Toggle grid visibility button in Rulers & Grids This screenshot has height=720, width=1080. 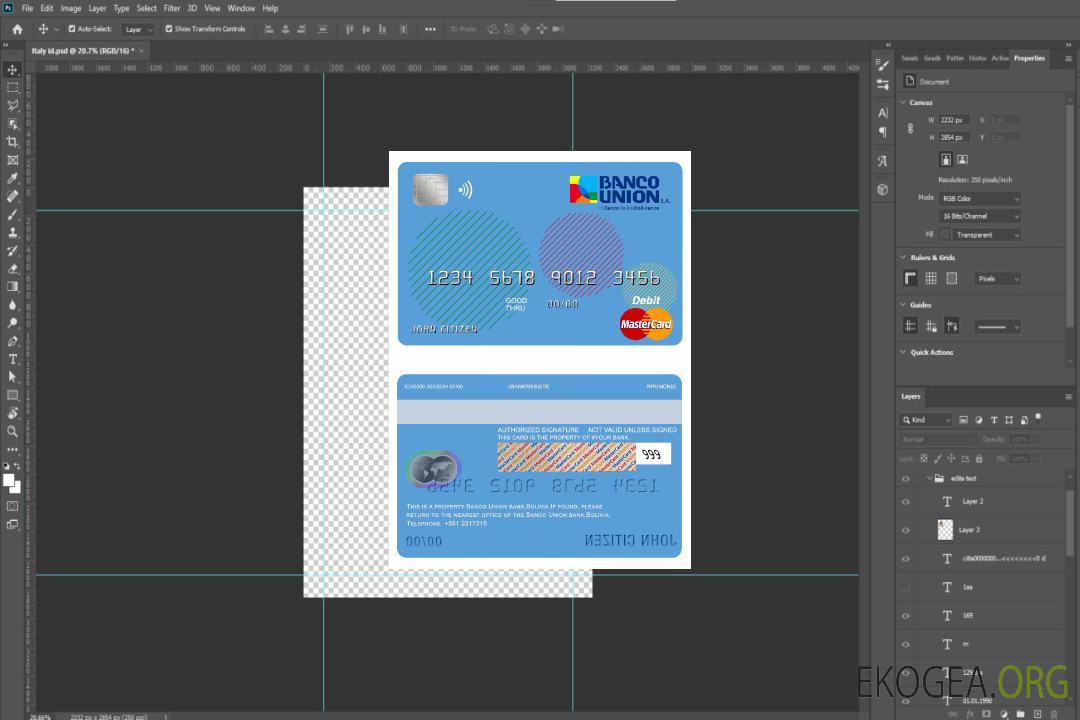pyautogui.click(x=931, y=278)
